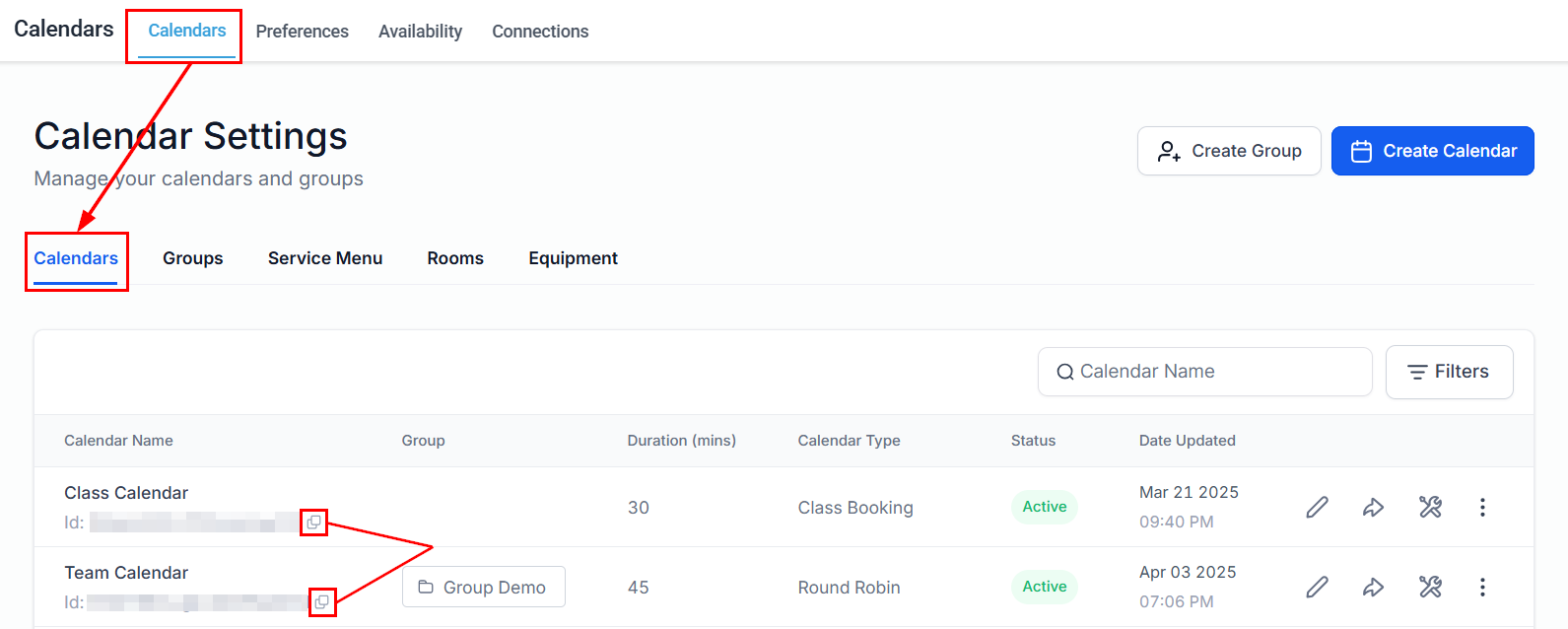Click the Group Demo group tag

tap(483, 587)
